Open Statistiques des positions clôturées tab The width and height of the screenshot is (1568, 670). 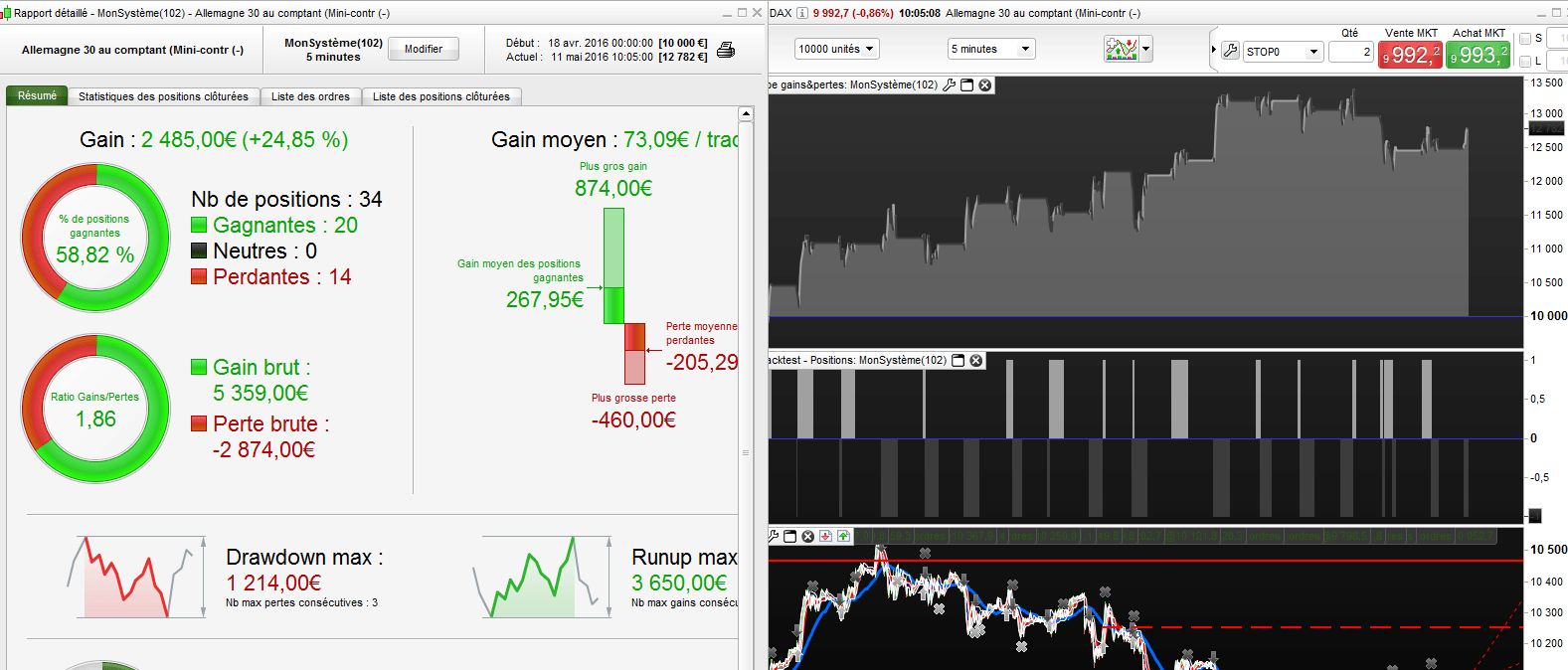coord(163,96)
